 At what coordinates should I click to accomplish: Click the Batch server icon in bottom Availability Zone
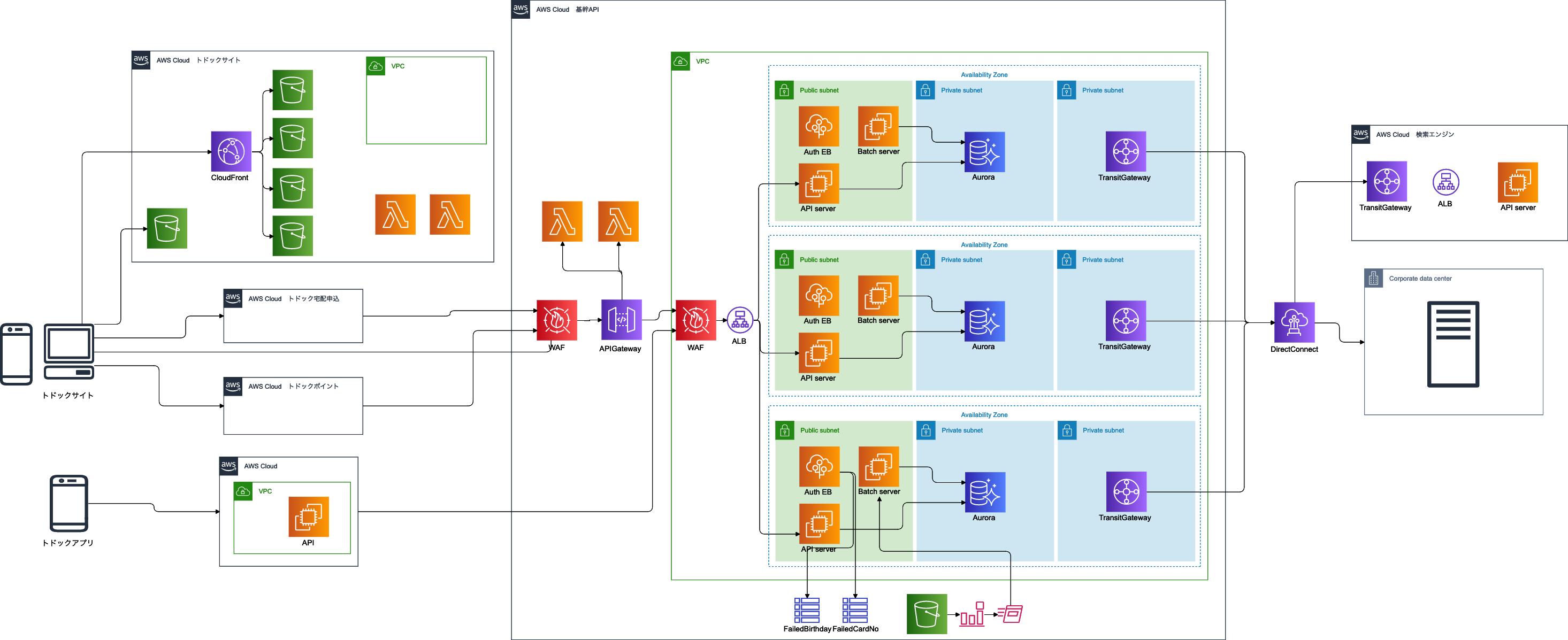click(878, 467)
